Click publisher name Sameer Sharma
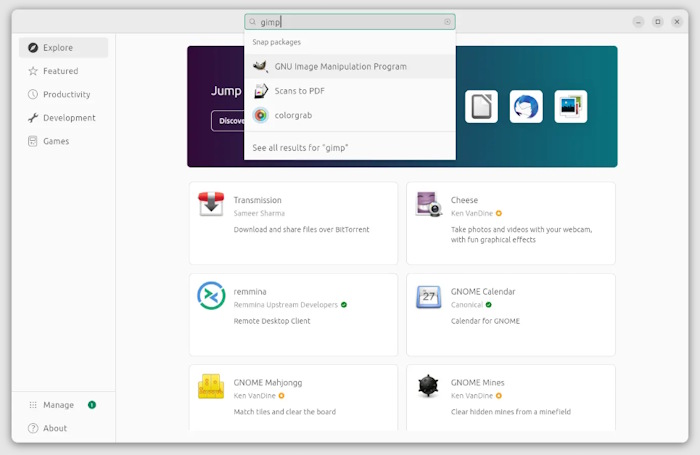Image resolution: width=700 pixels, height=455 pixels. [259, 213]
